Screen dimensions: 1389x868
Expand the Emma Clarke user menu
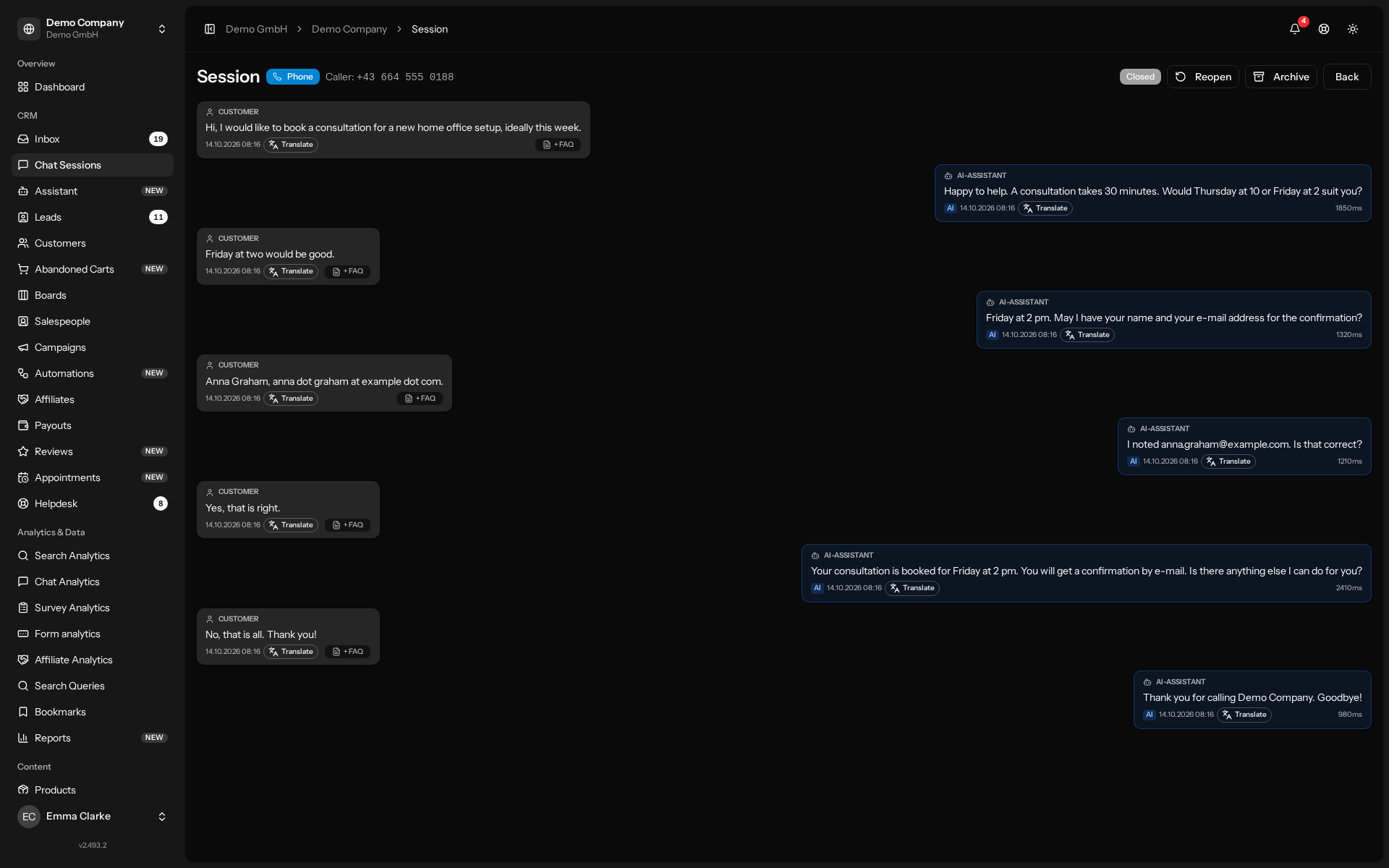point(93,816)
